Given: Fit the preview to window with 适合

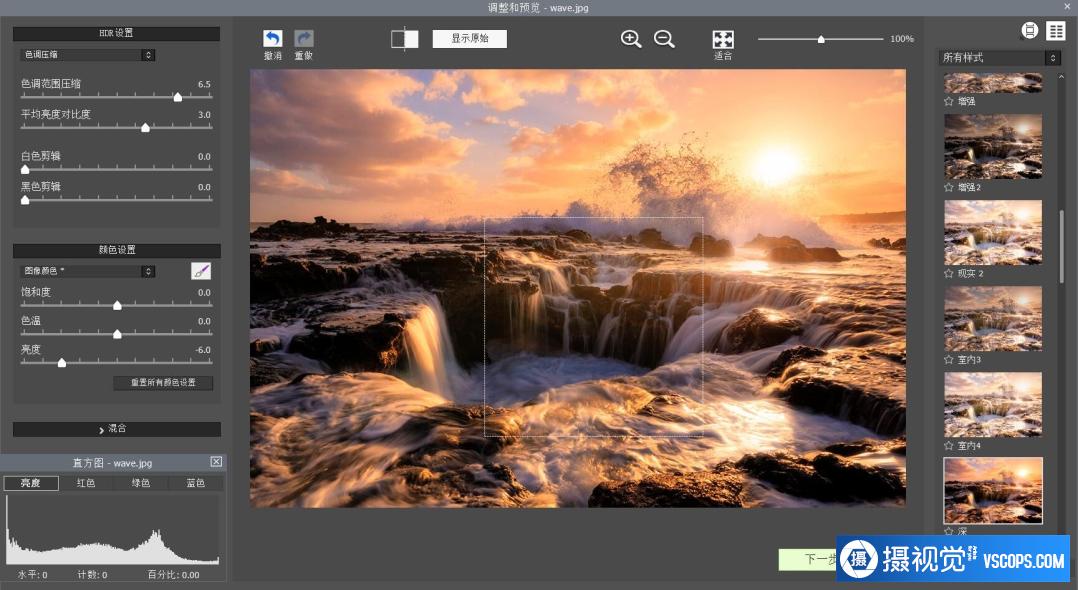Looking at the screenshot, I should tap(723, 39).
